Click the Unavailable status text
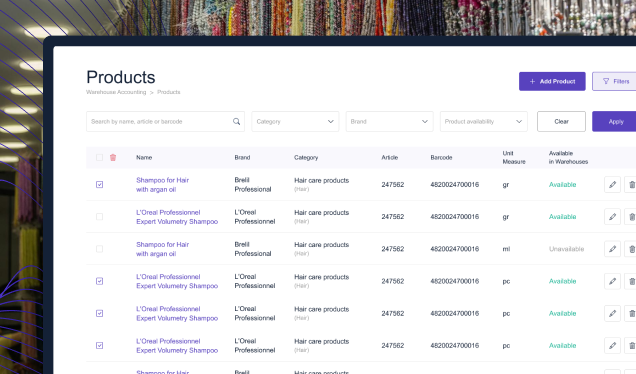This screenshot has width=636, height=374. [566, 249]
